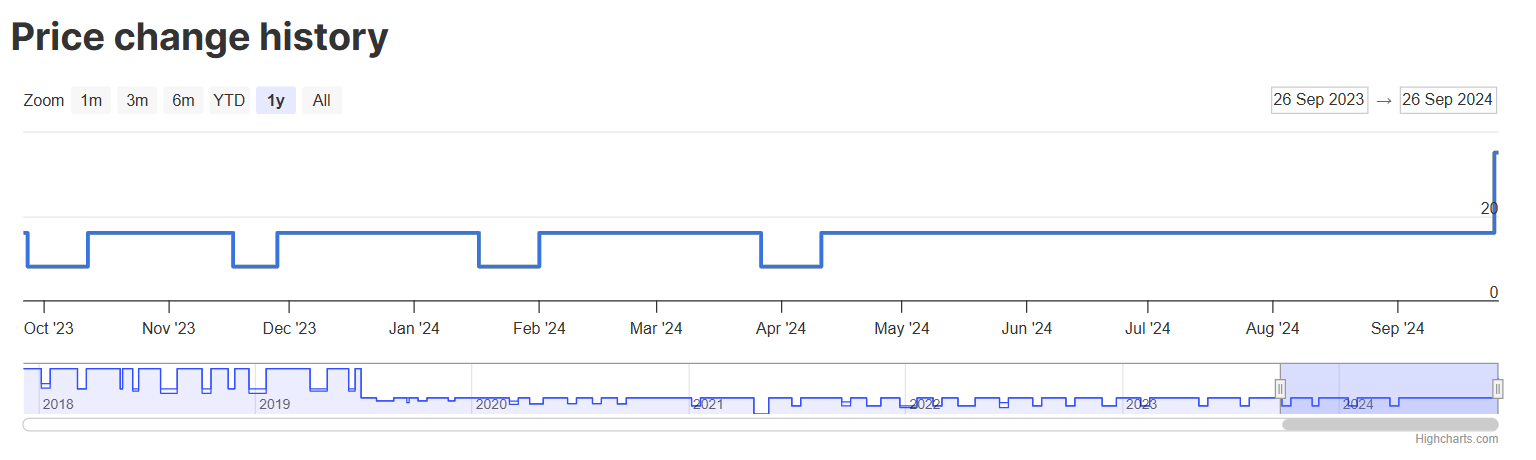
Task: Click the Jan '24 axis label
Action: point(414,328)
